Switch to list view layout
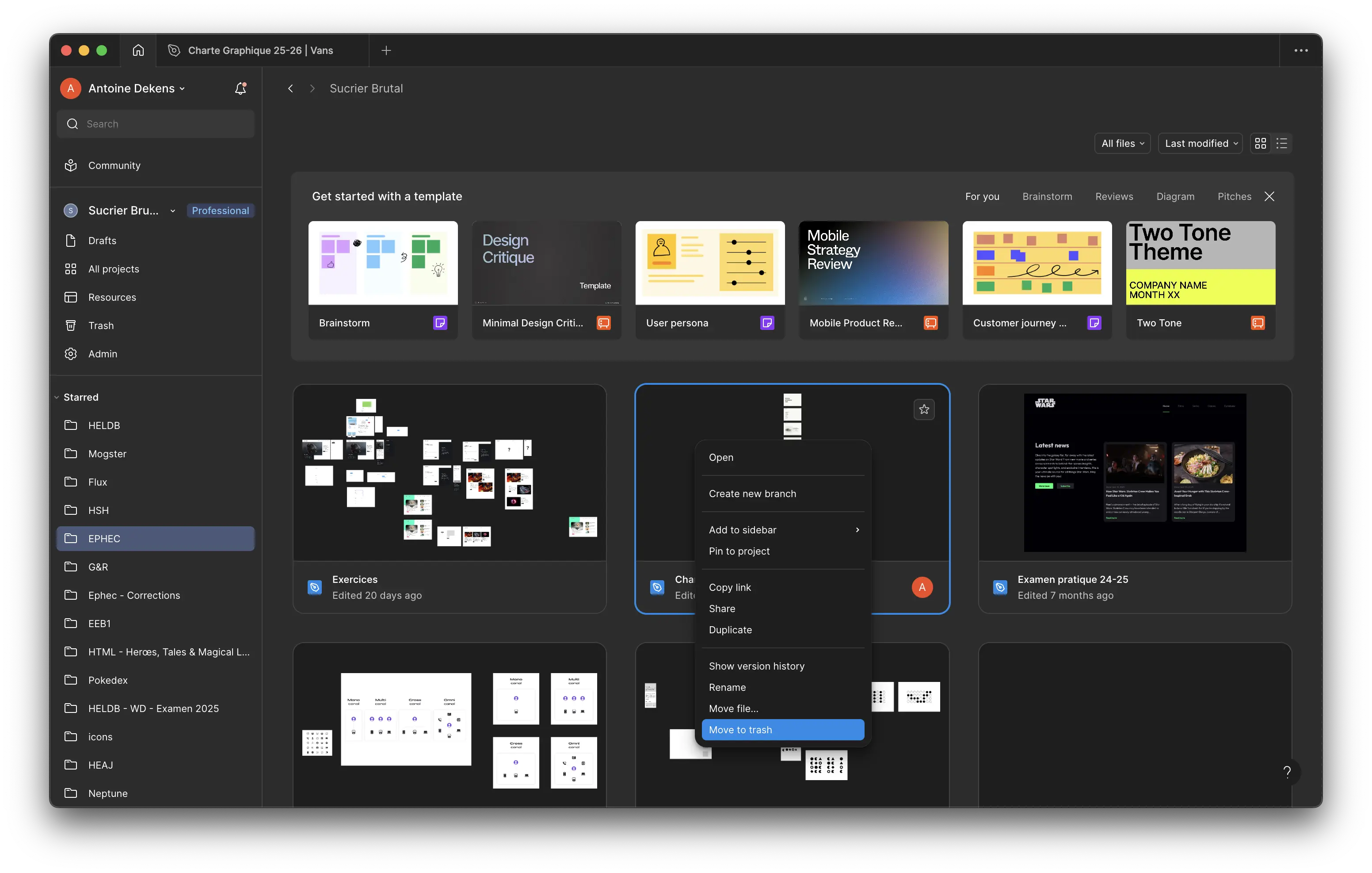This screenshot has height=873, width=1372. [x=1282, y=144]
